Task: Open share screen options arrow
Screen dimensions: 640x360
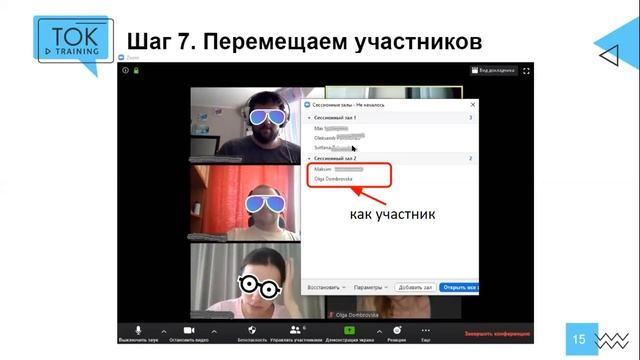Action: point(380,332)
